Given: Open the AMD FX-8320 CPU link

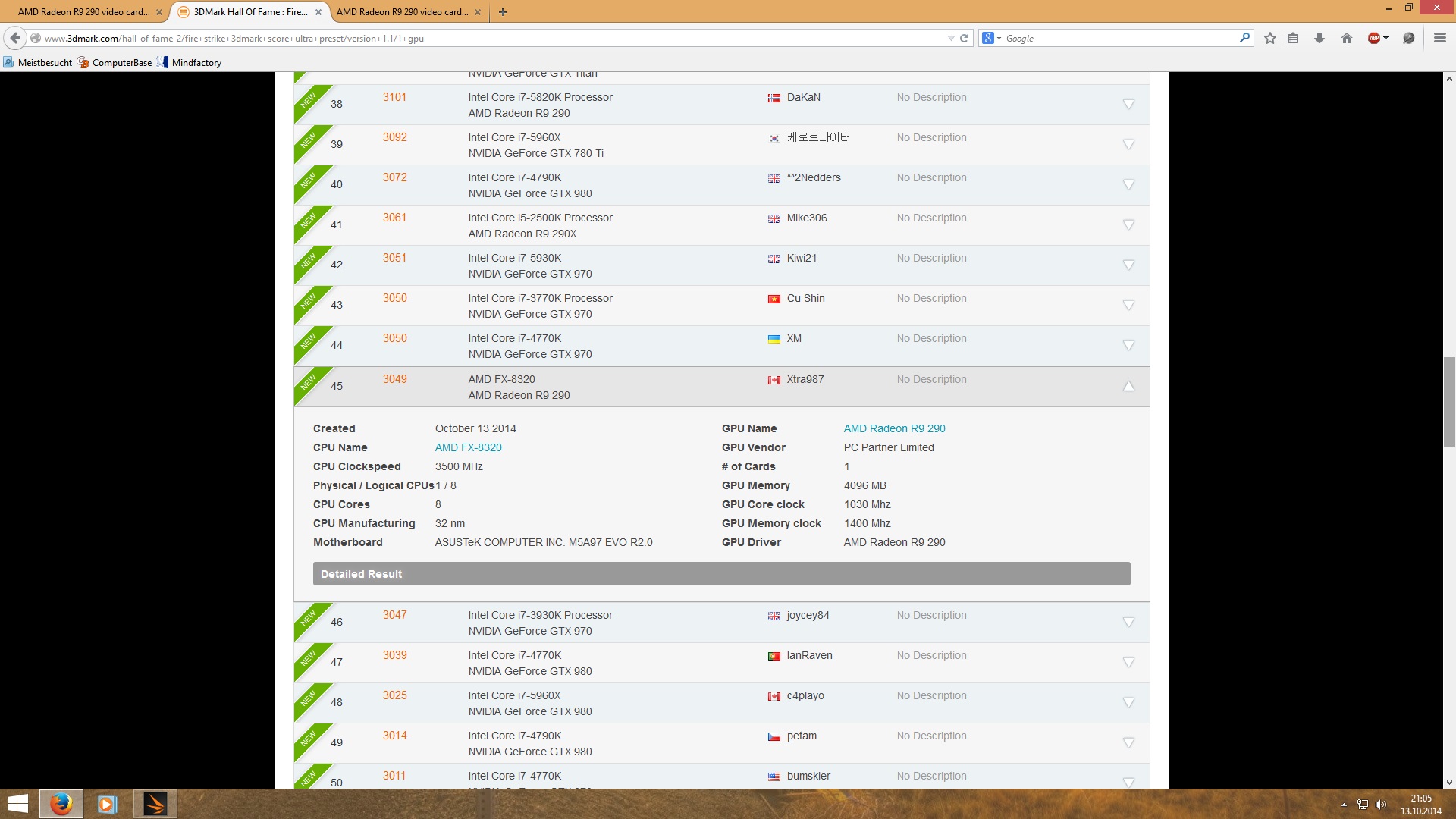Looking at the screenshot, I should point(468,447).
